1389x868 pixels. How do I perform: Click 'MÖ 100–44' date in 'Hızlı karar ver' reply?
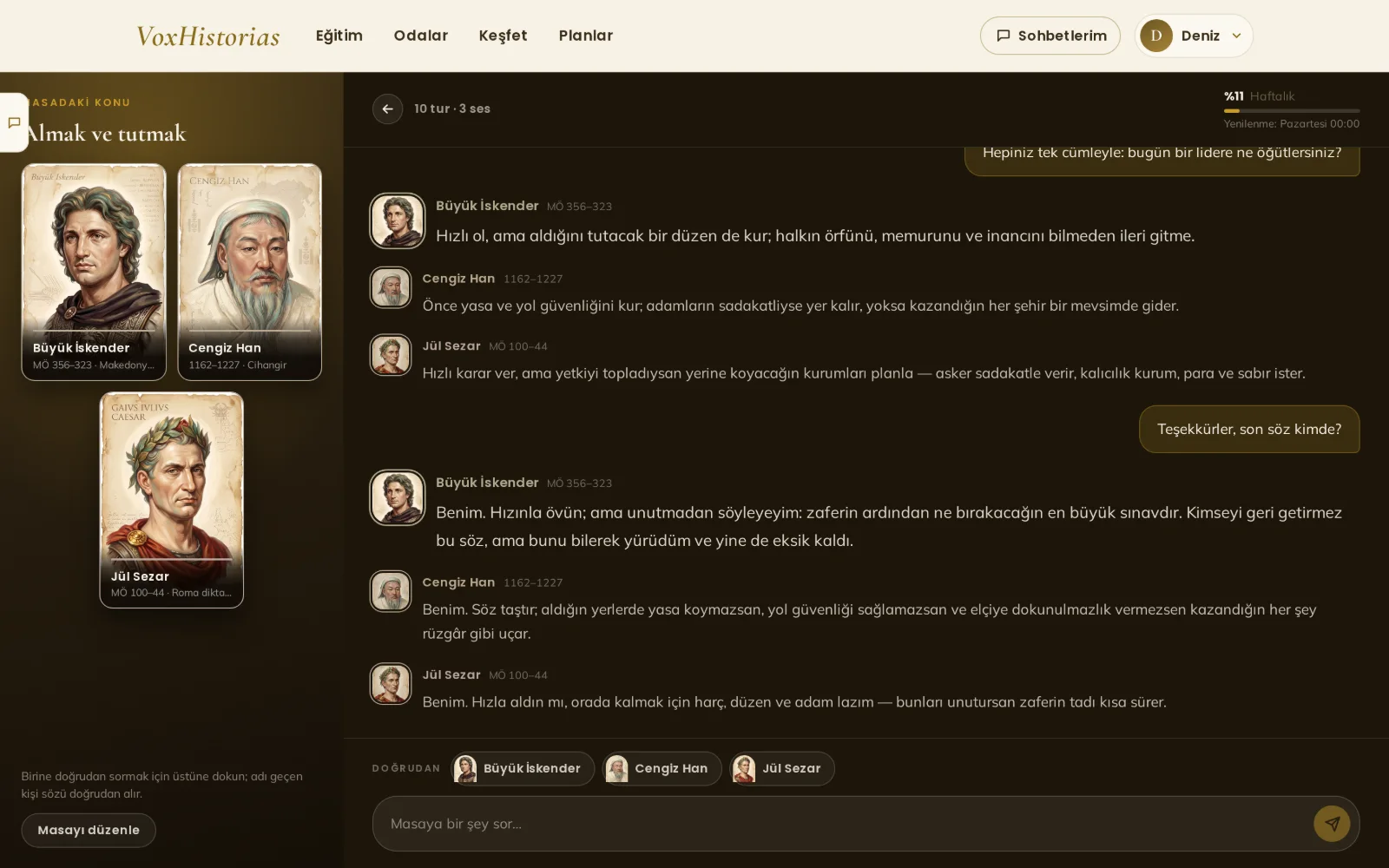[x=518, y=346]
